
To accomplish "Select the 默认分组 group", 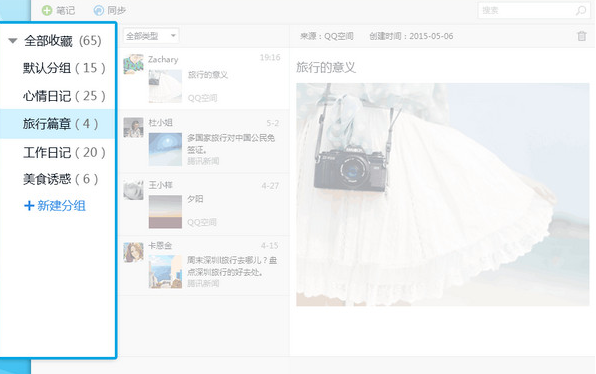I will pos(58,68).
